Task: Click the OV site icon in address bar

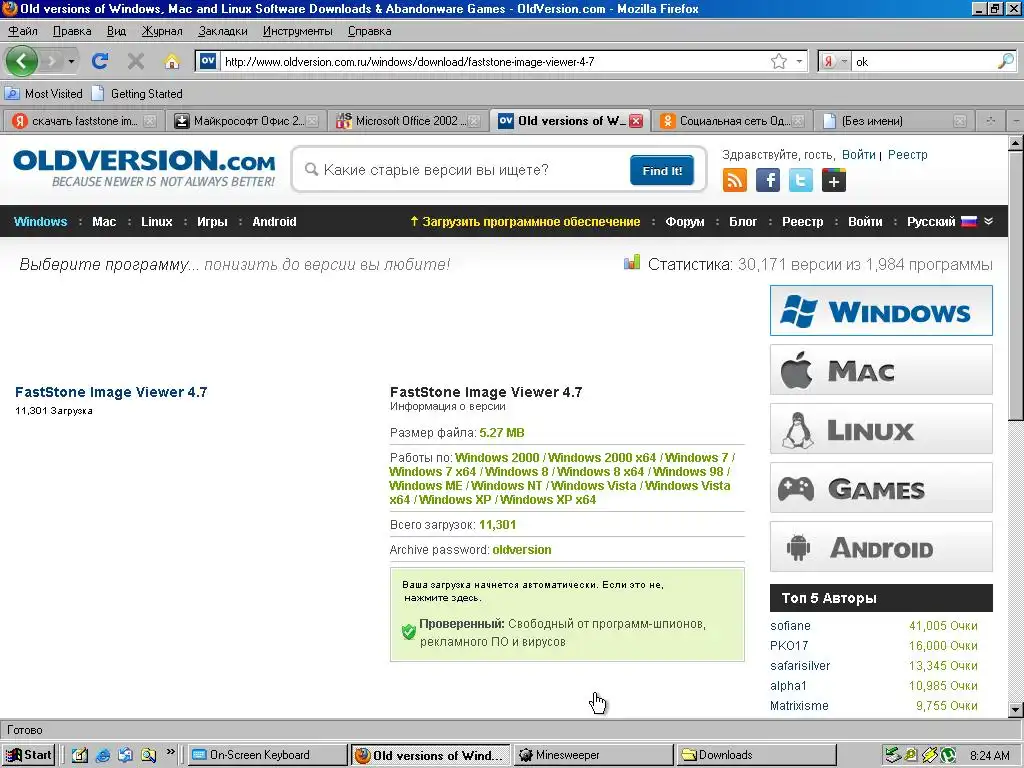Action: click(x=208, y=61)
